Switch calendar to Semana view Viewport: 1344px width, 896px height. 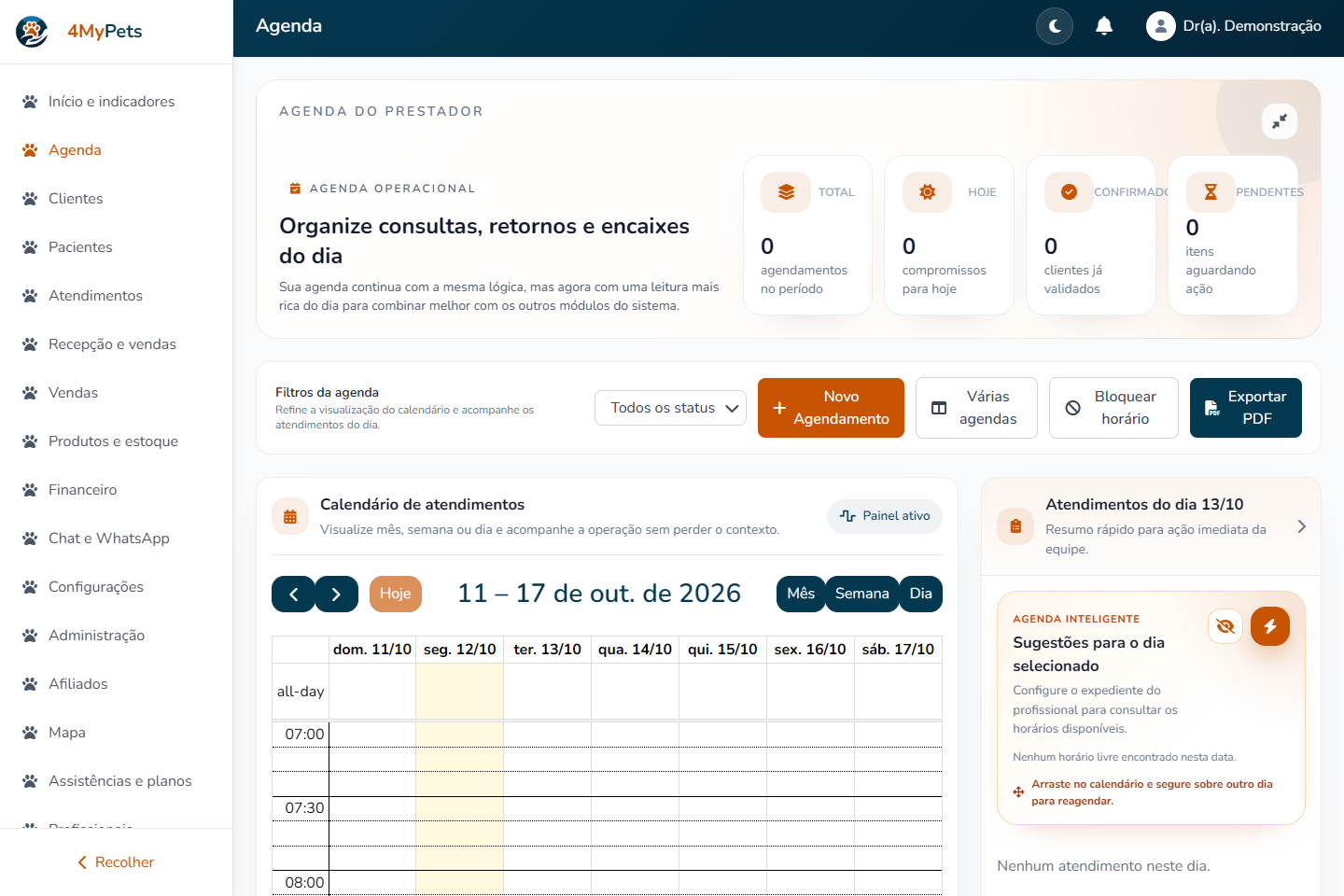pos(862,594)
